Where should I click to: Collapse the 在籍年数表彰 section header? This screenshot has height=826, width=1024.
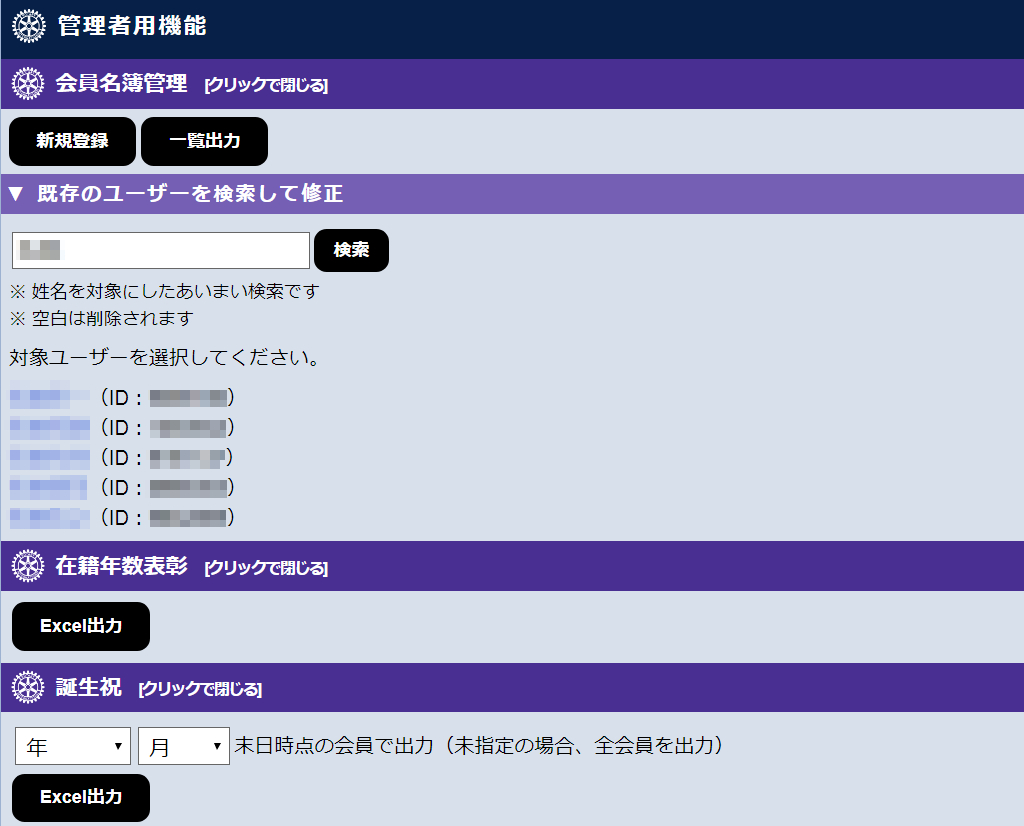[265, 568]
